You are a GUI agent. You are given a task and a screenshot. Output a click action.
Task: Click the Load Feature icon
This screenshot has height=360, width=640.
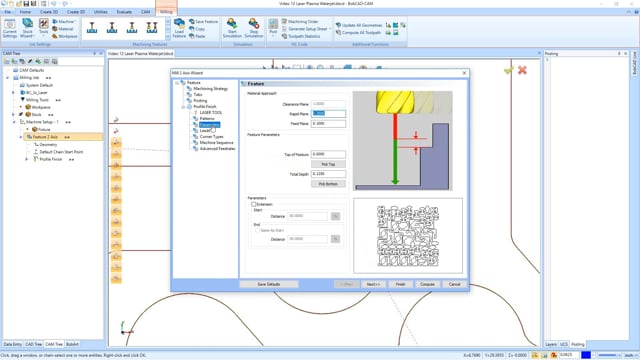[179, 28]
